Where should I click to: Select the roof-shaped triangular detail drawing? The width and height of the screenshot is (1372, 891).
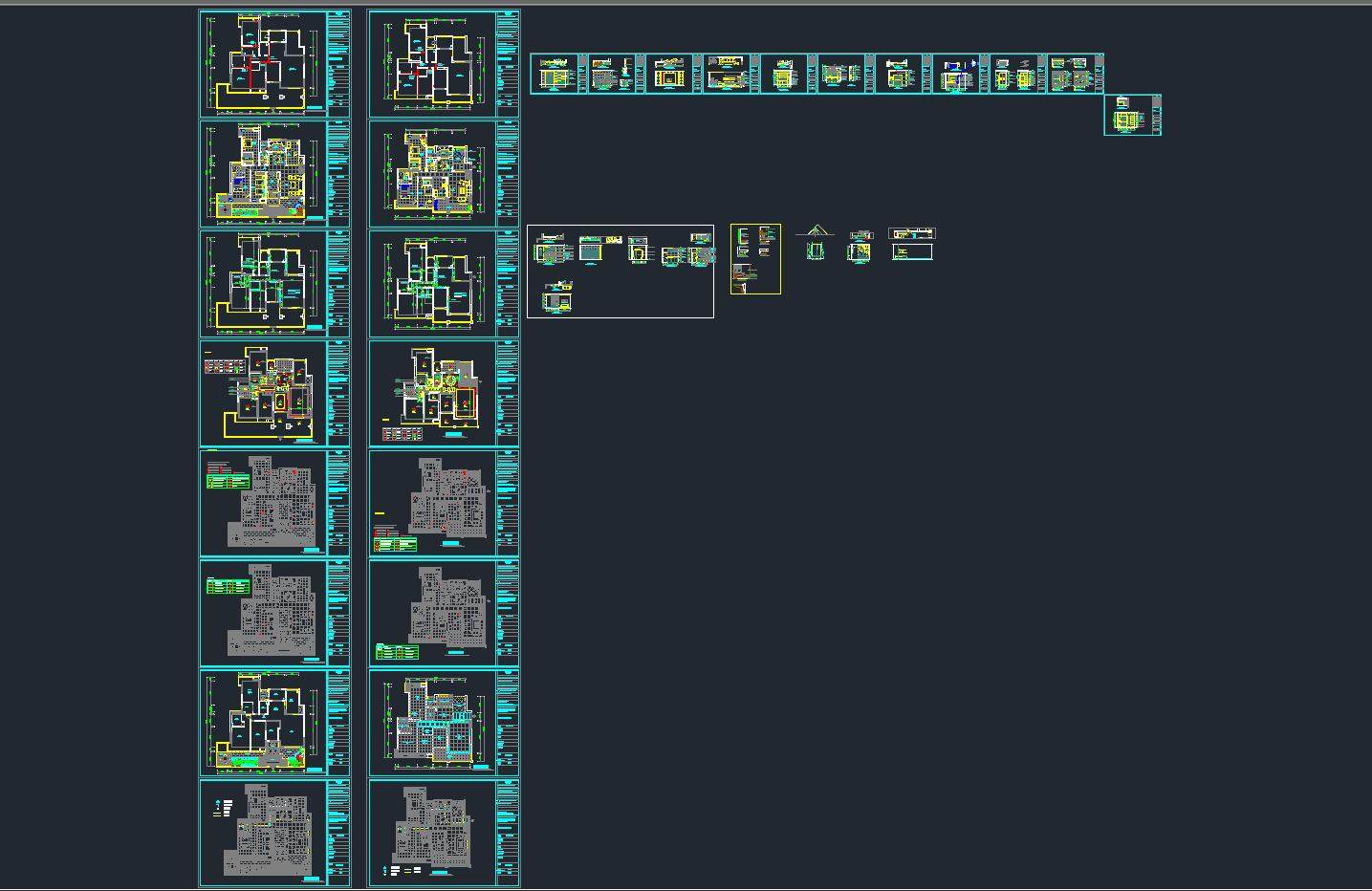click(815, 231)
